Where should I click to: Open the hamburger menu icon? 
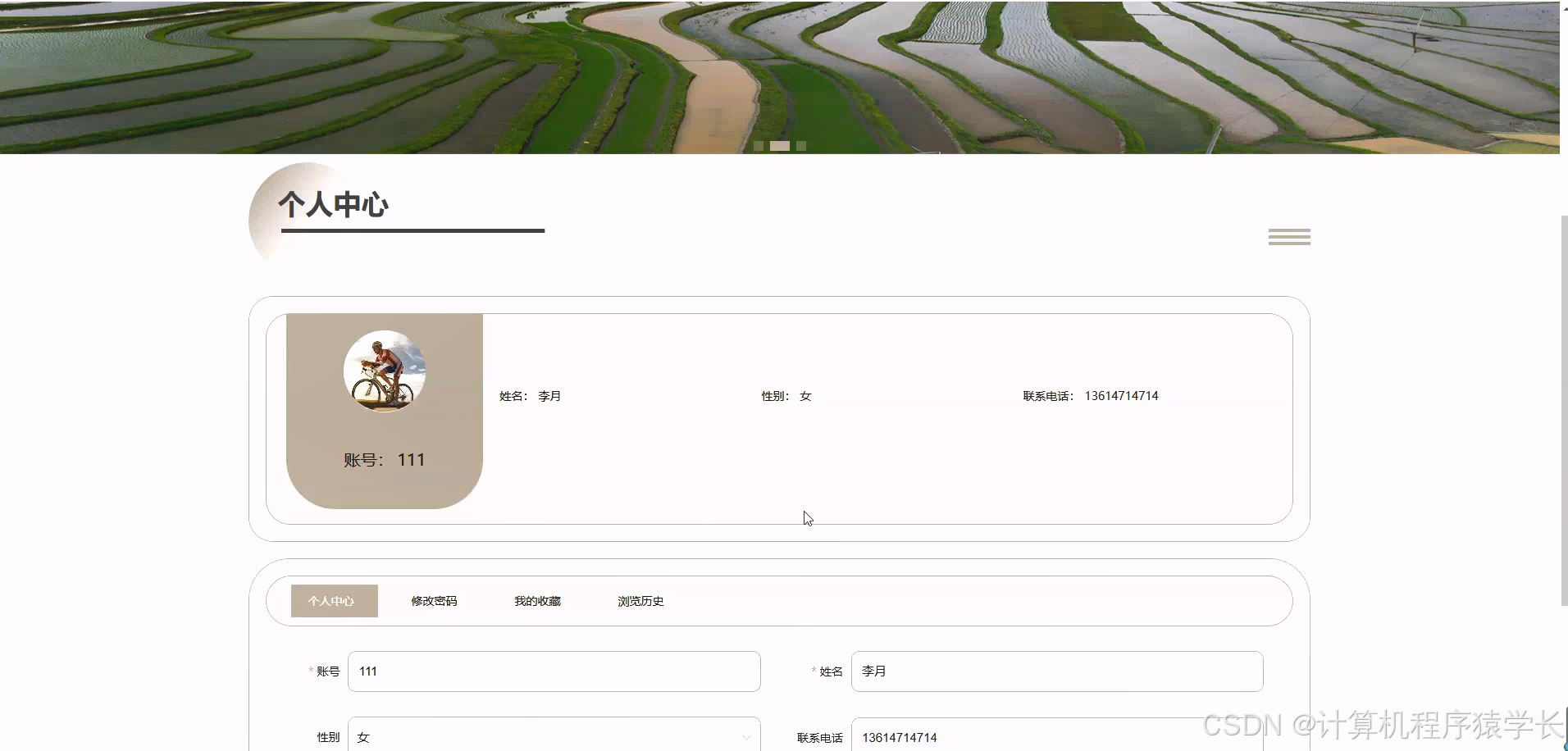pos(1289,237)
